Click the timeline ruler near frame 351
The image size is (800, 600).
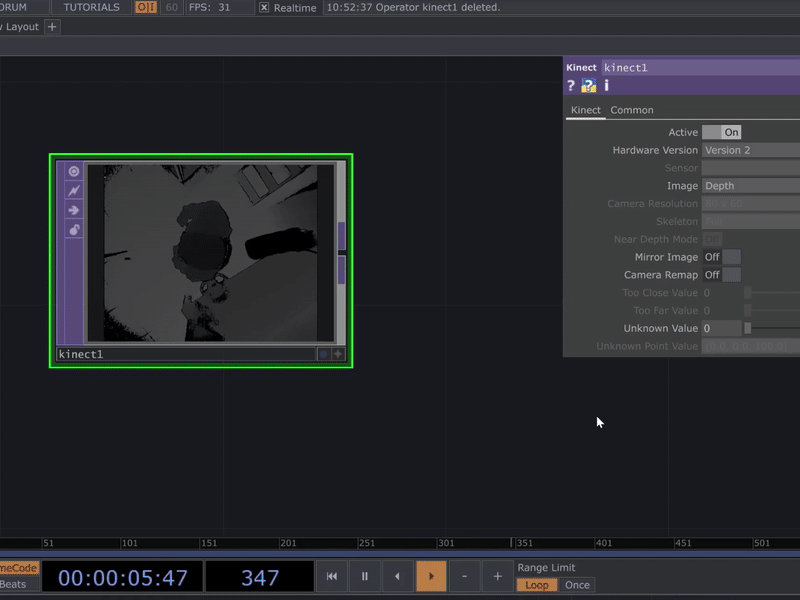[524, 542]
